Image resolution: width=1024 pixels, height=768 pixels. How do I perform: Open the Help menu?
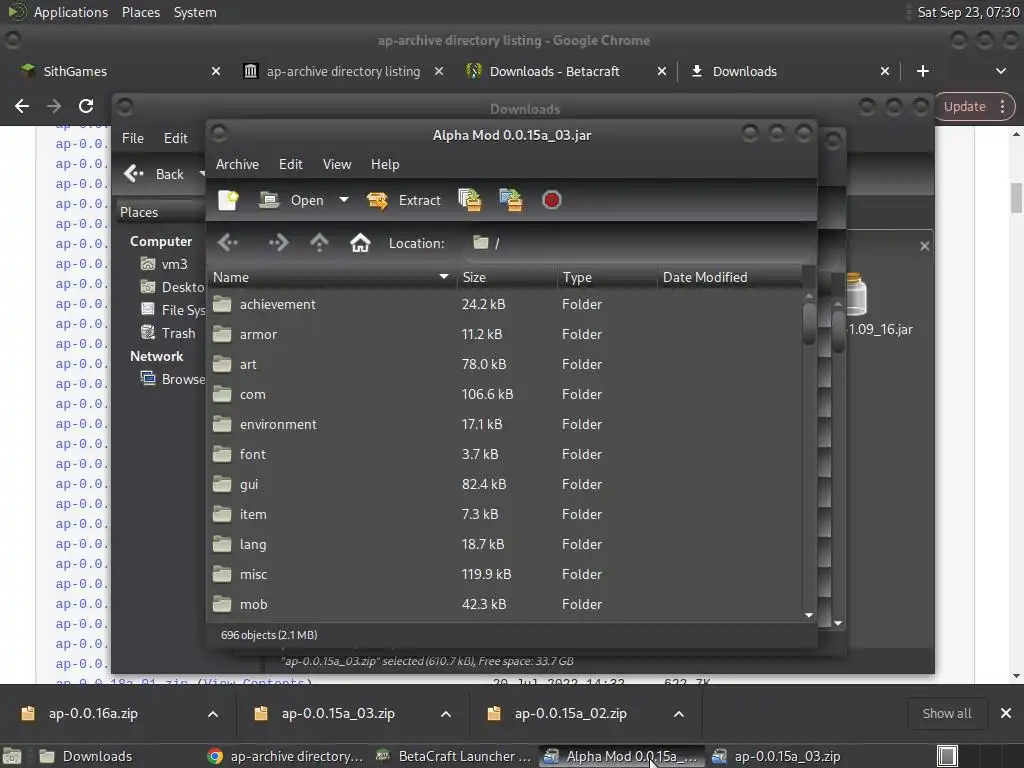385,164
